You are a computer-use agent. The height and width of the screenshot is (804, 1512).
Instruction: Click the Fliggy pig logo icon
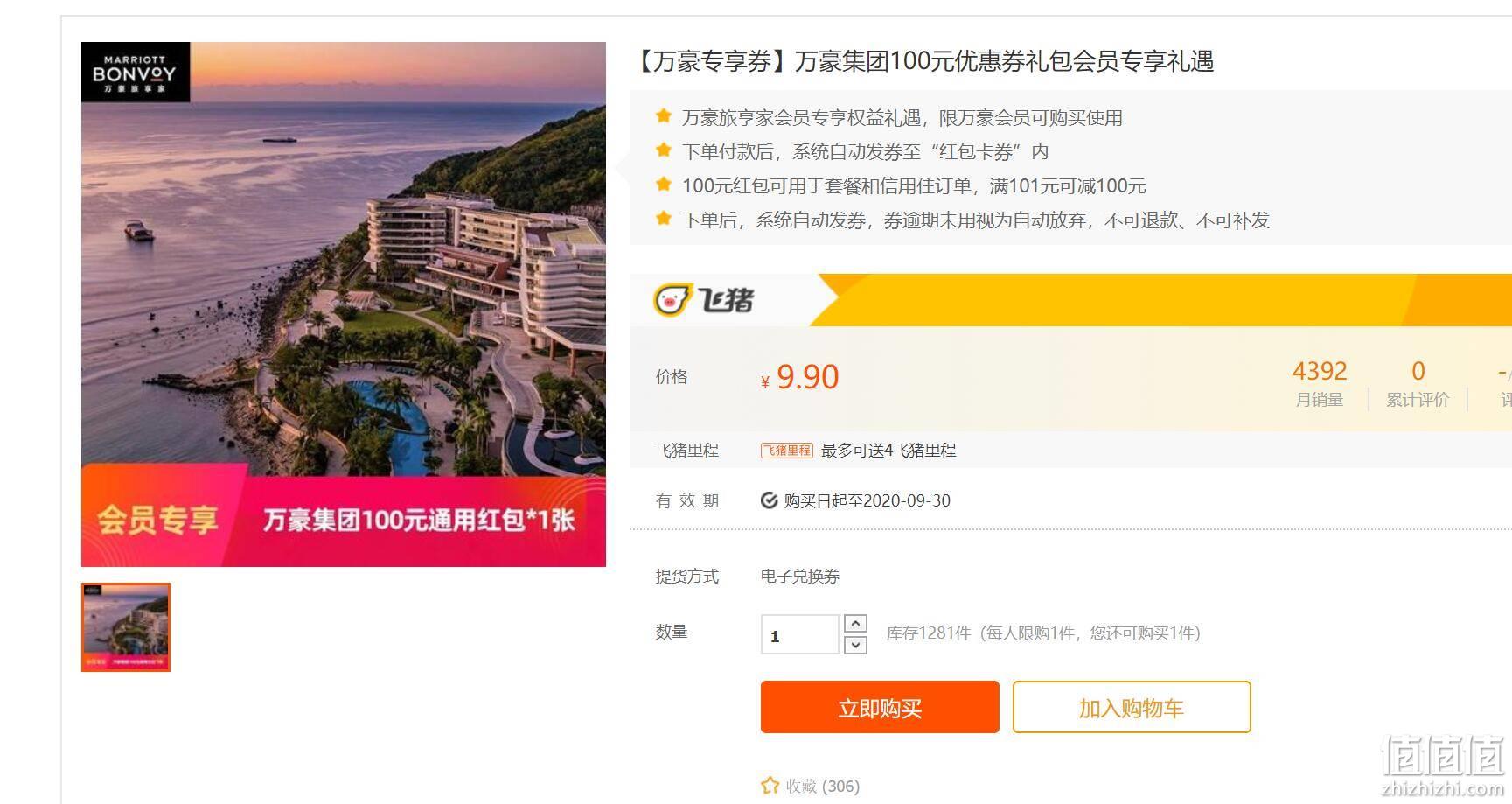(x=672, y=300)
